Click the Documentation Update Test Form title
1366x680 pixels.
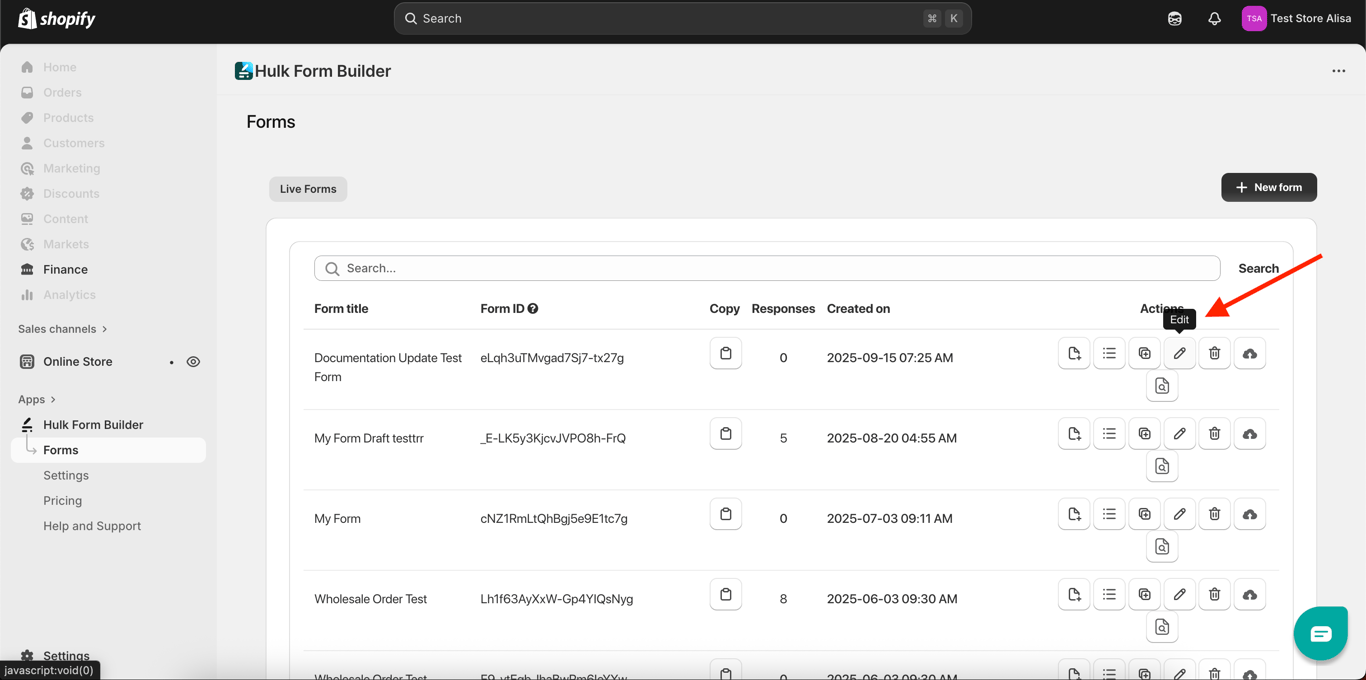(388, 367)
